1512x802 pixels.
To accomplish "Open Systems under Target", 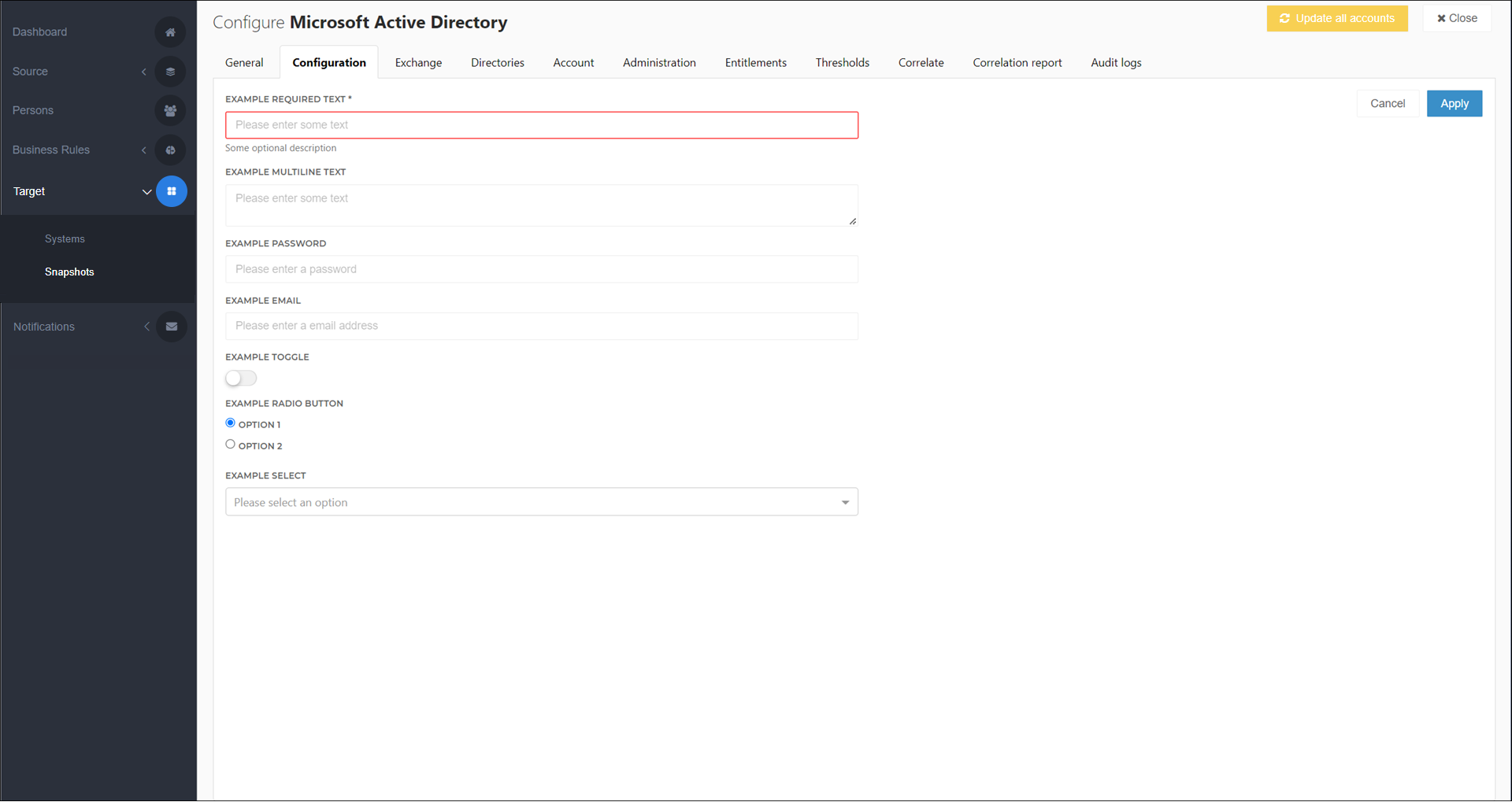I will 65,239.
